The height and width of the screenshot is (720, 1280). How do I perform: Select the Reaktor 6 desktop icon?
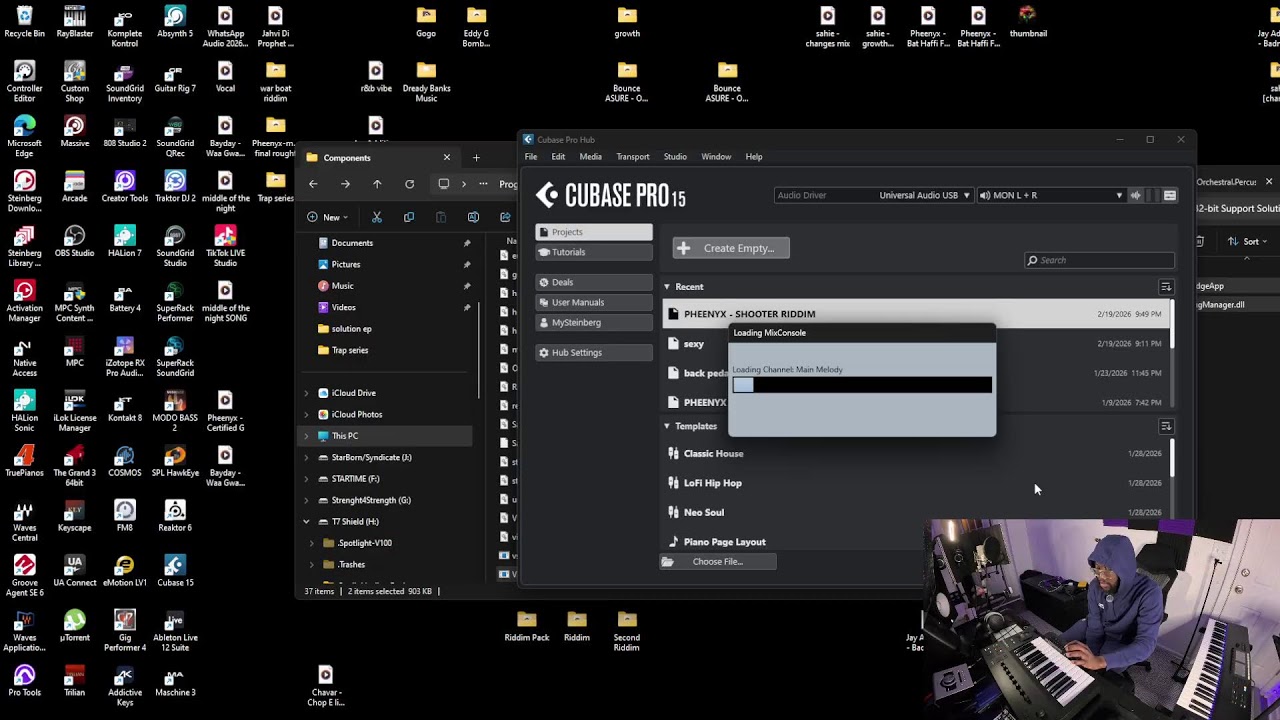(175, 516)
